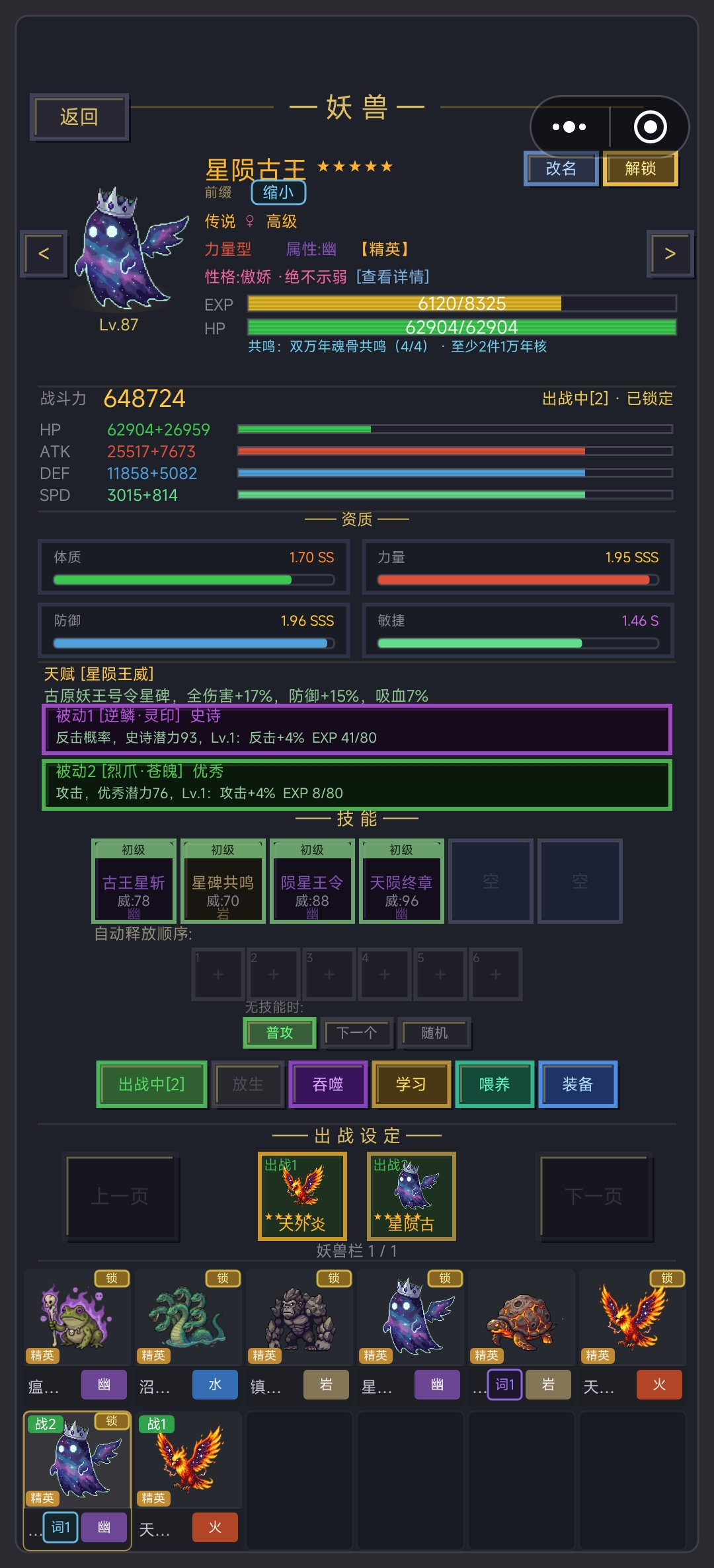The image size is (714, 1568).
Task: Tap the 返回 back button
Action: [79, 117]
